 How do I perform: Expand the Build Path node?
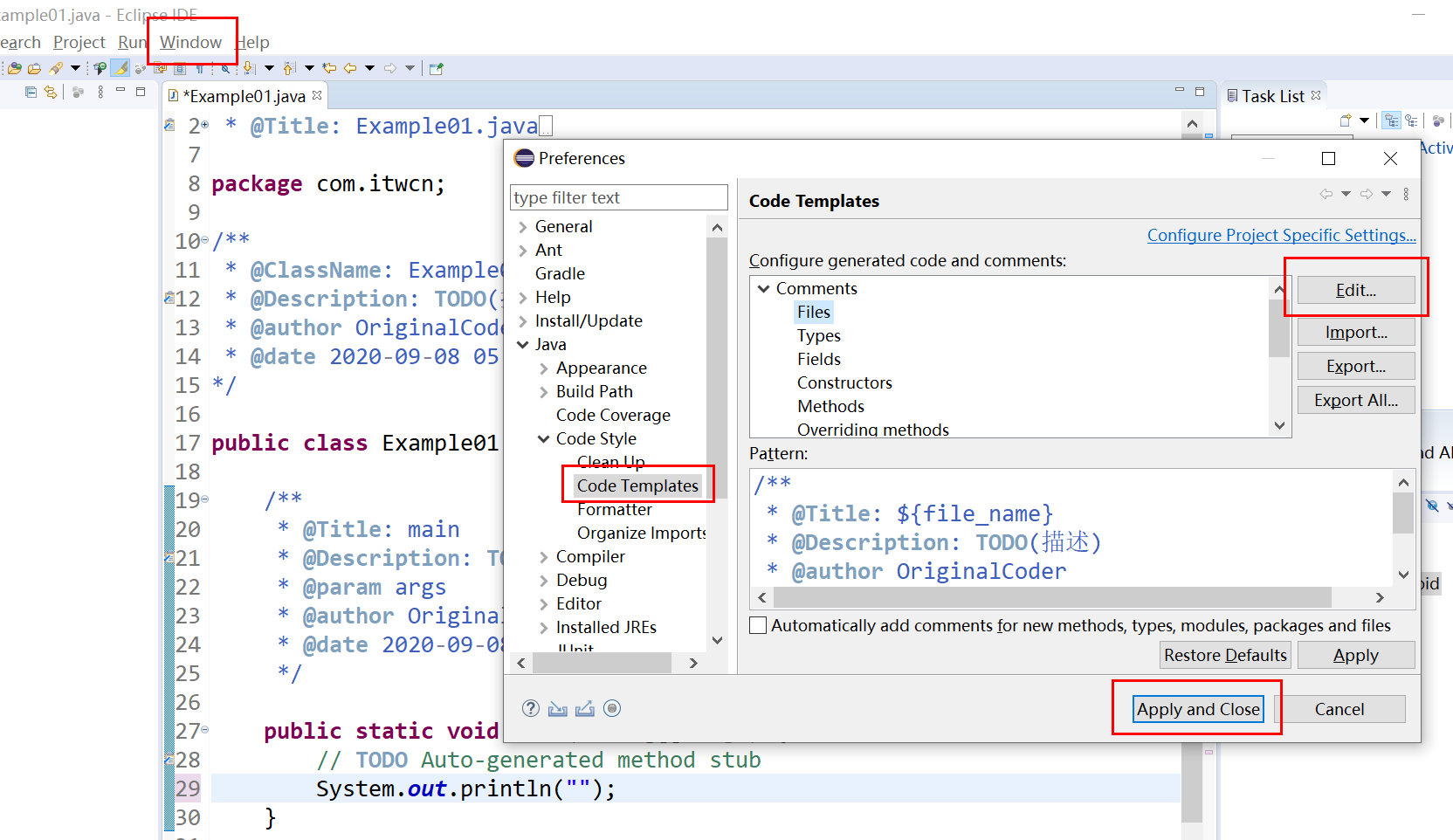(543, 392)
